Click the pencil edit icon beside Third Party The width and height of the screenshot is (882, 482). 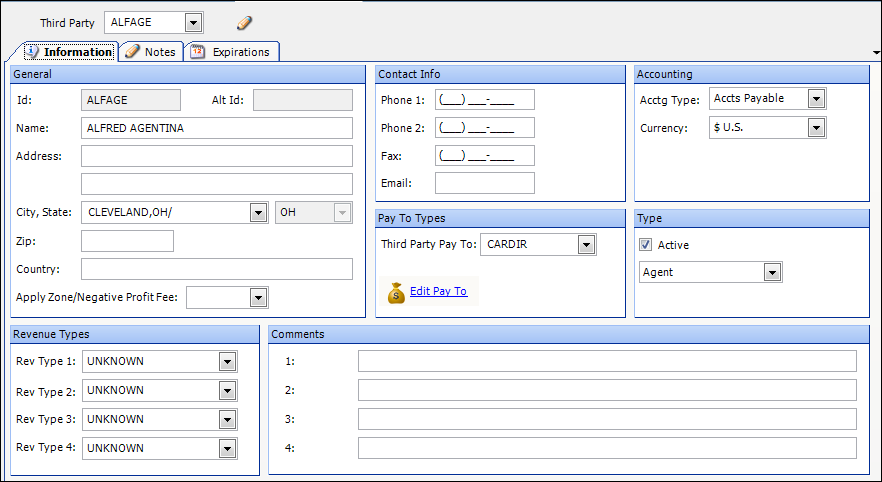(x=245, y=22)
